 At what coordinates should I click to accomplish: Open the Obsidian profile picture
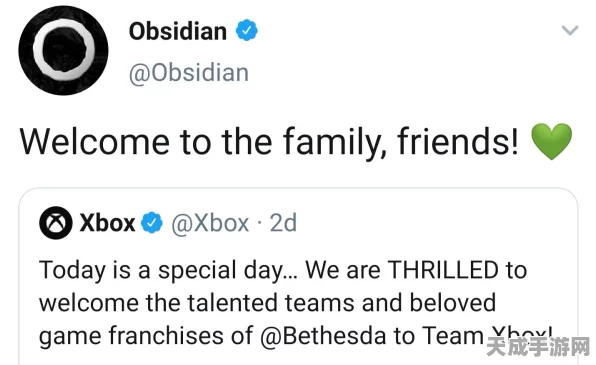[63, 51]
